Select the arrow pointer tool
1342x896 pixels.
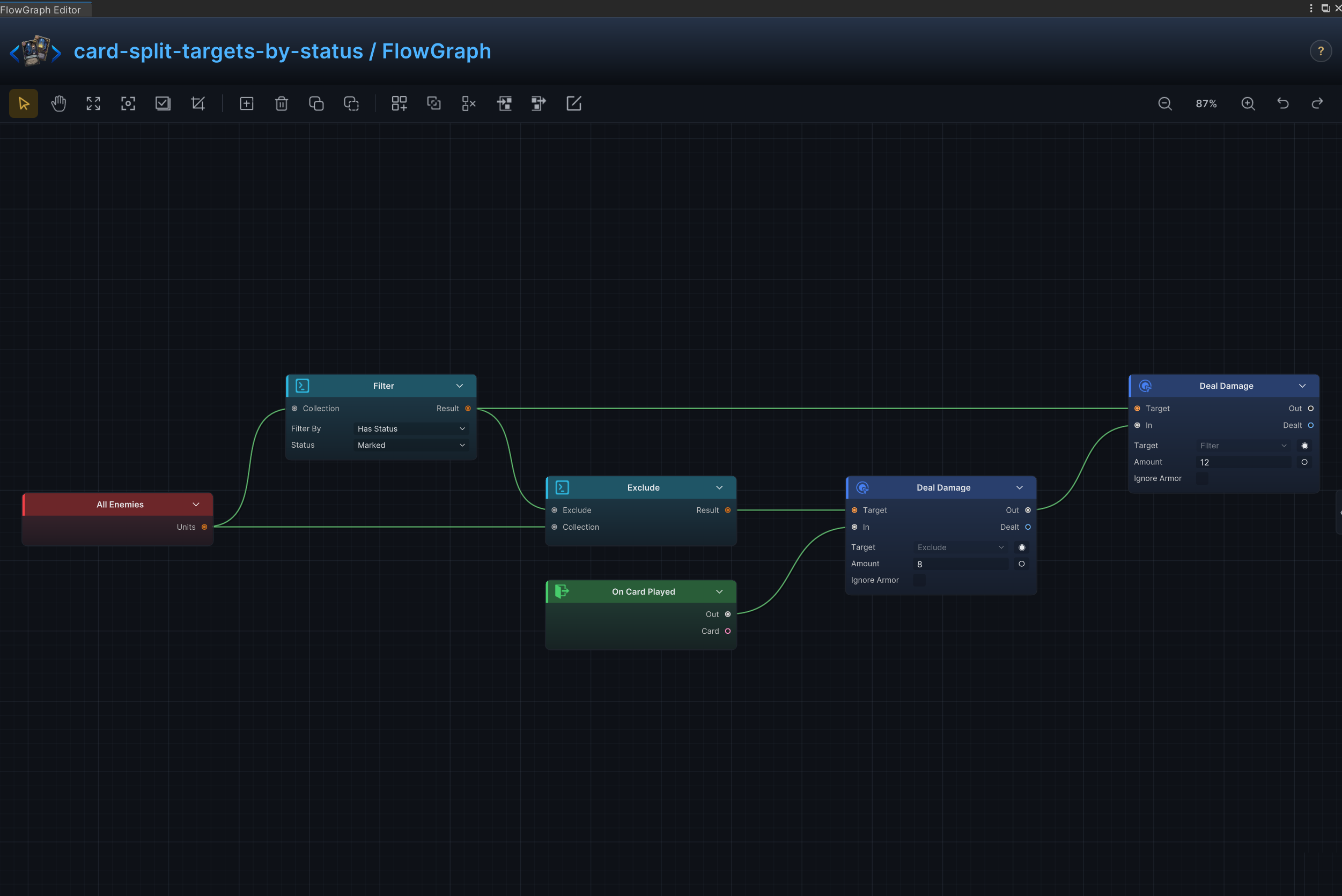24,103
